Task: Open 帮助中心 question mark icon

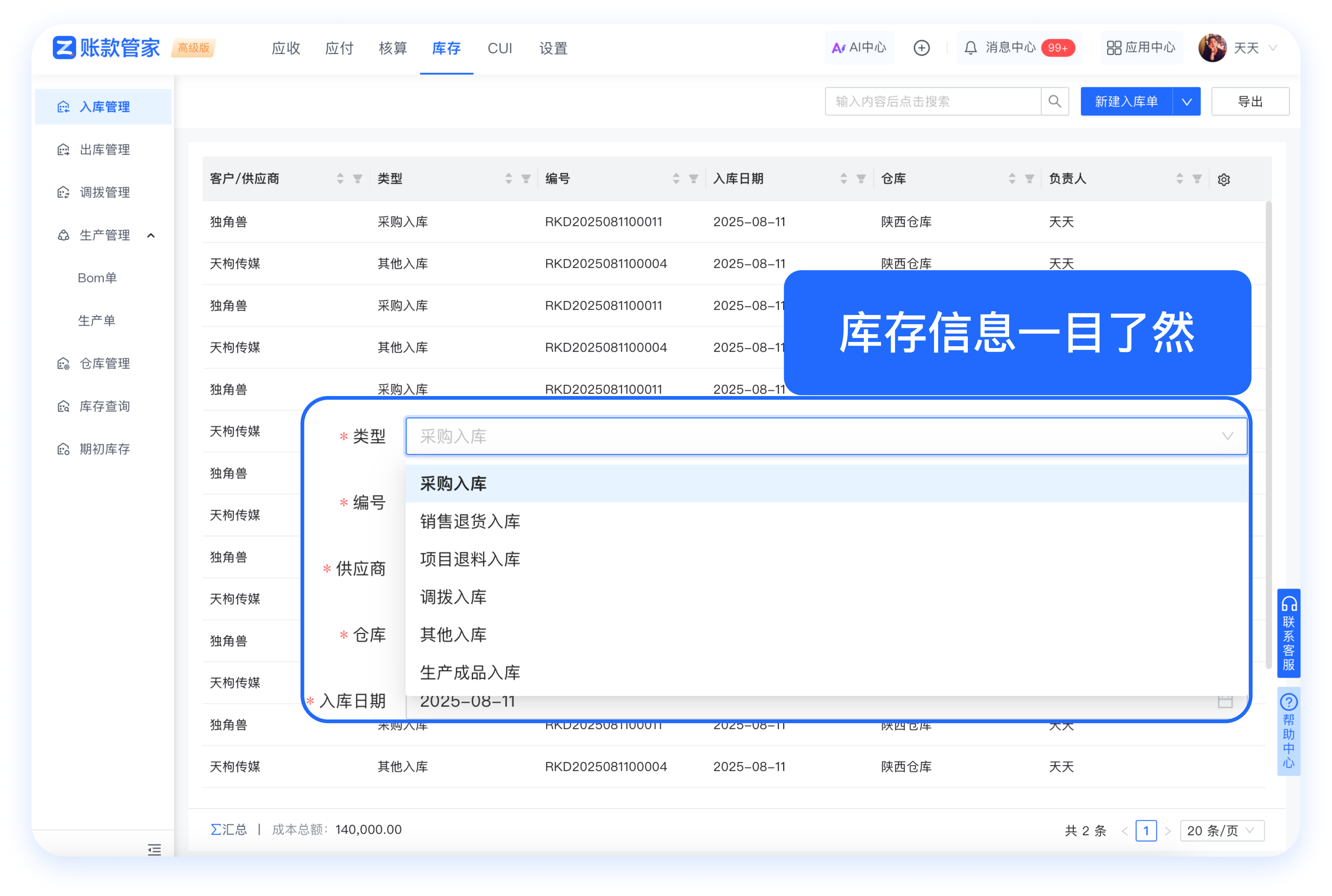Action: tap(1288, 702)
